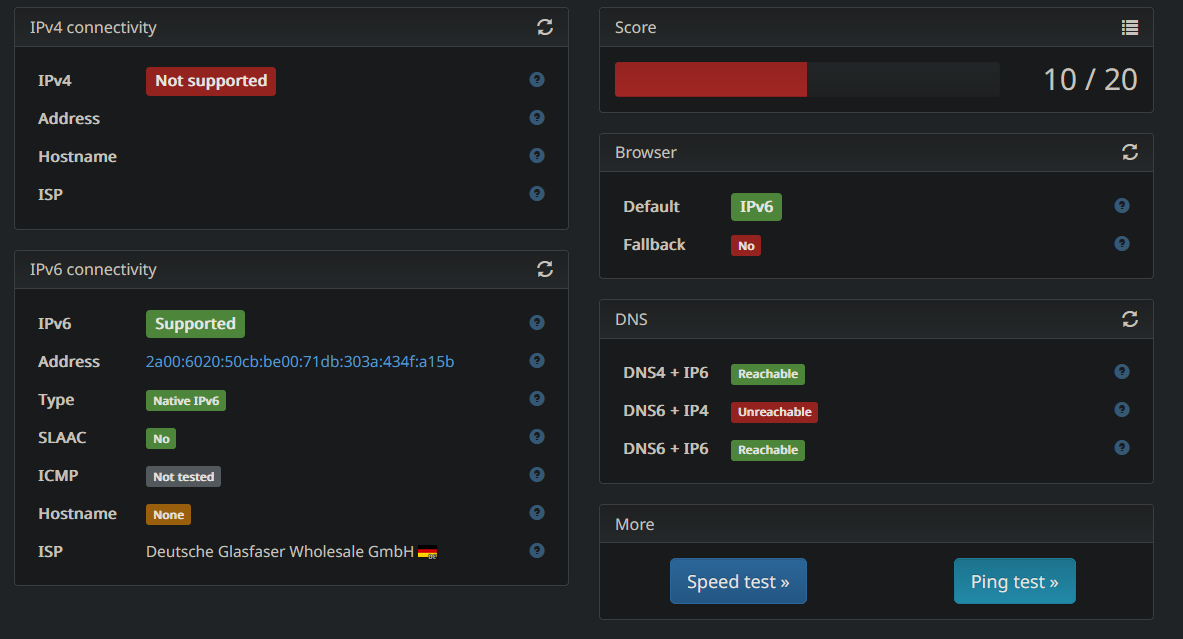
Task: Open the Speed test page
Action: (738, 581)
